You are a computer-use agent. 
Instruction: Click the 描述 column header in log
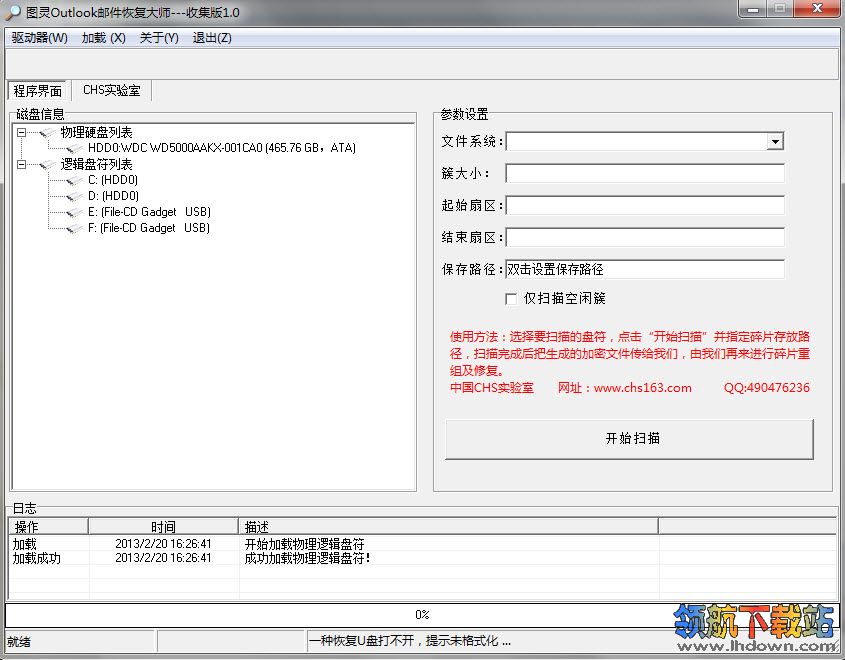tap(448, 526)
